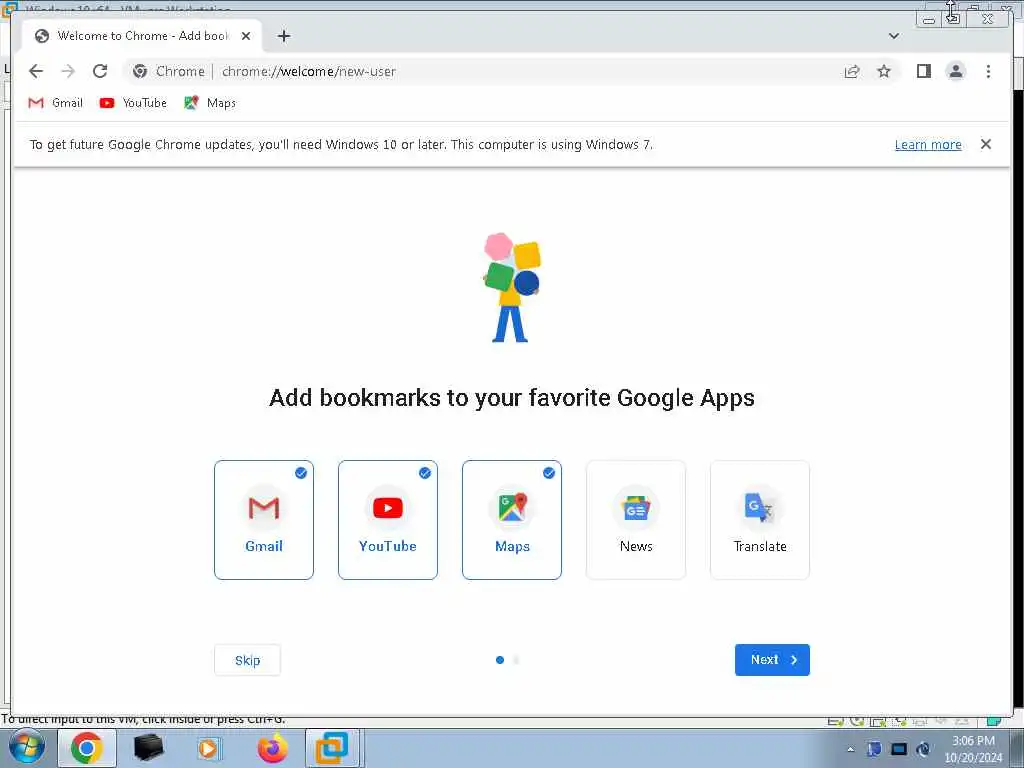Screen dimensions: 1024x768
Task: Select the Translate app card
Action: 760,520
